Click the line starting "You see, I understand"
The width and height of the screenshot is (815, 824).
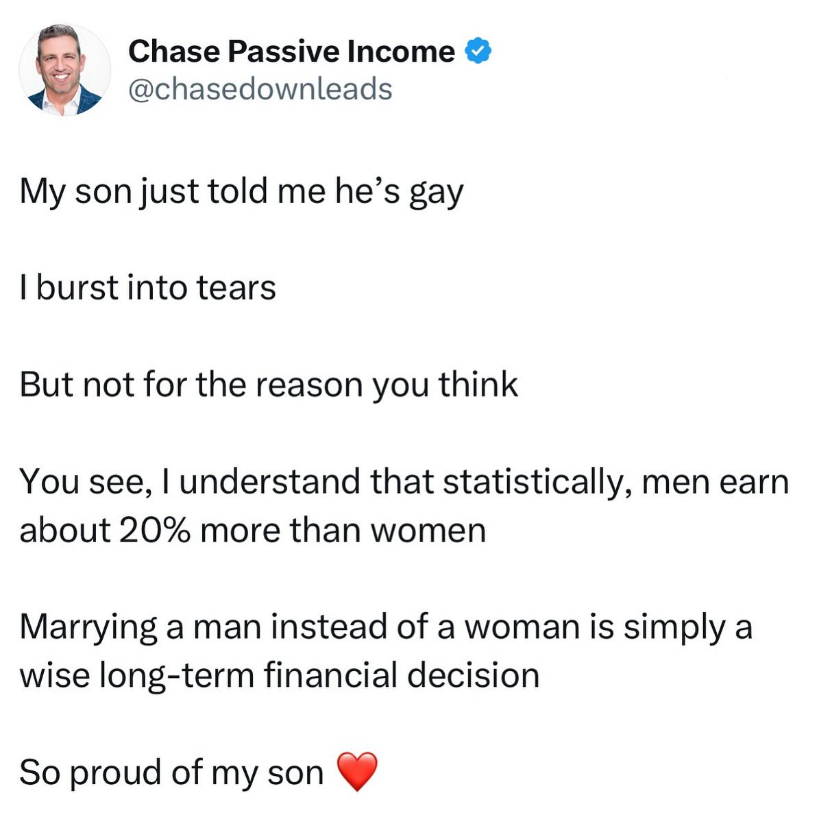click(x=404, y=482)
